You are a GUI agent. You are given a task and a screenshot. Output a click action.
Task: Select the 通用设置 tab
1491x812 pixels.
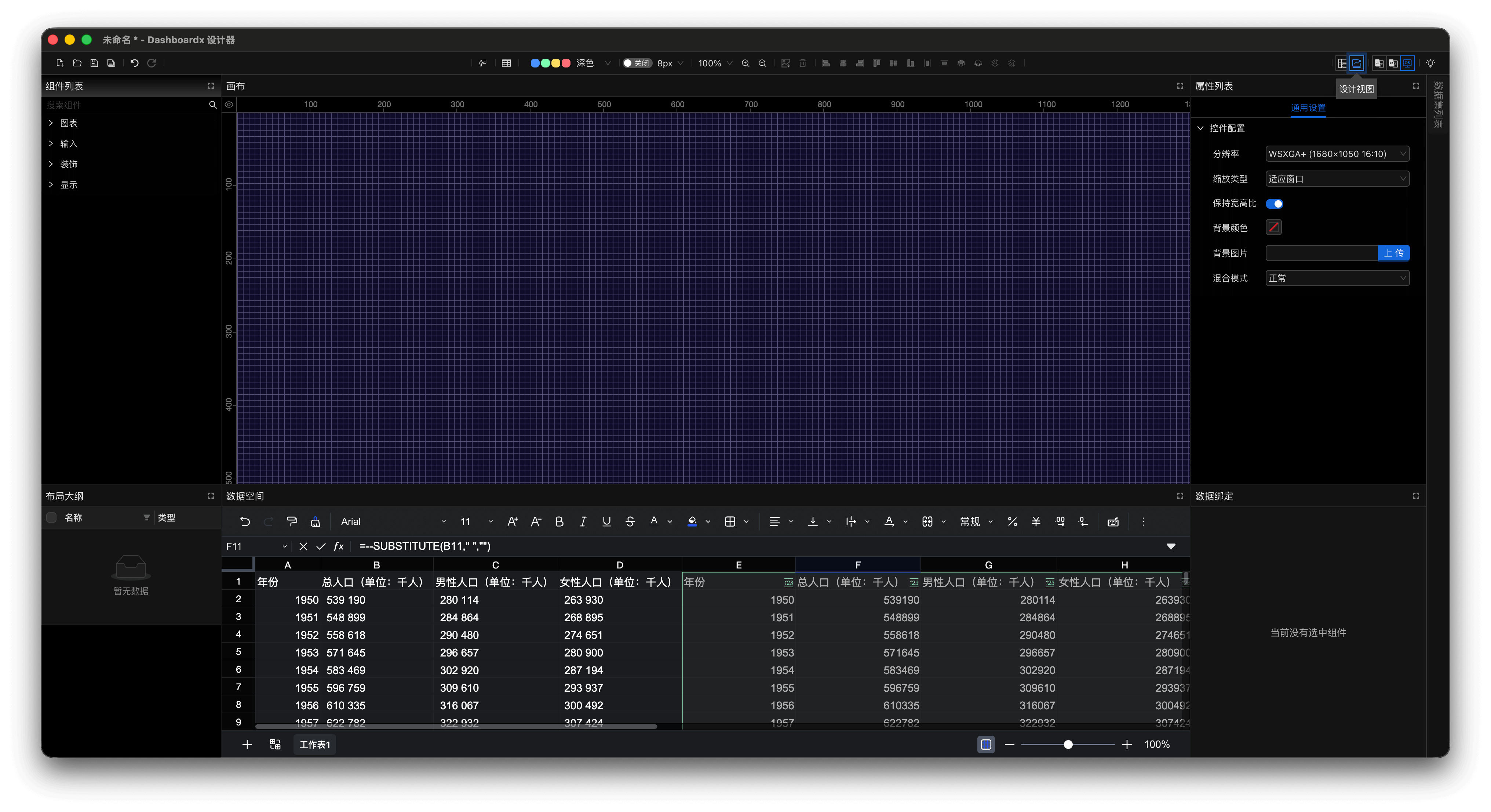(1308, 108)
